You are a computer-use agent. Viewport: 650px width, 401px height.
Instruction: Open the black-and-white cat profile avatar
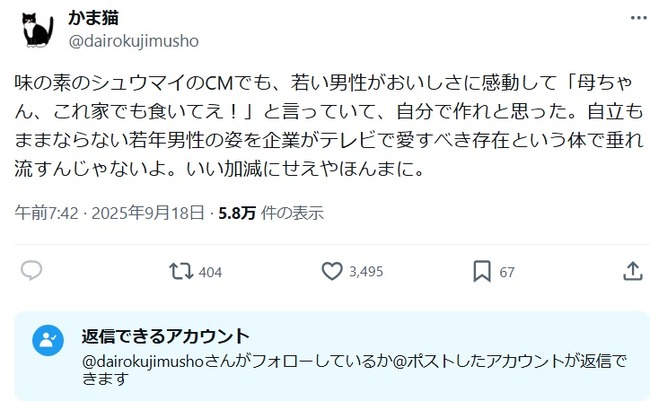click(38, 29)
